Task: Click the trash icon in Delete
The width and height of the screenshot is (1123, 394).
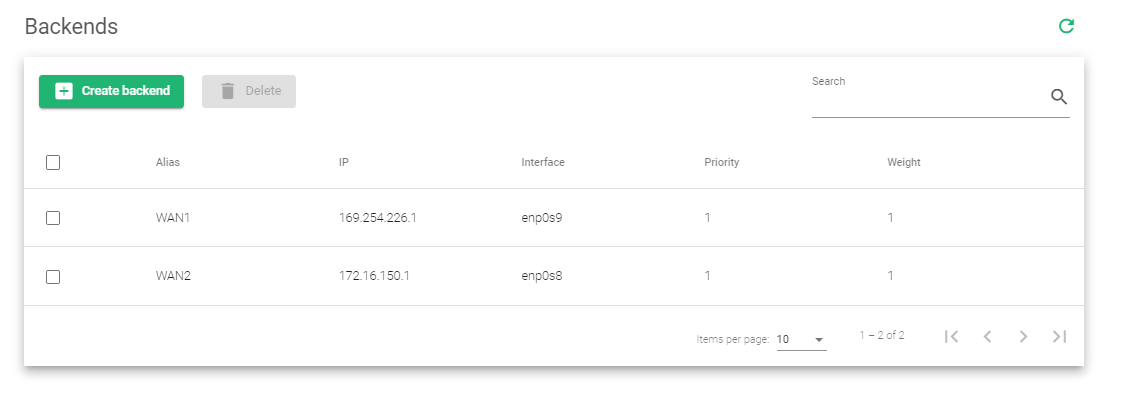Action: coord(228,91)
